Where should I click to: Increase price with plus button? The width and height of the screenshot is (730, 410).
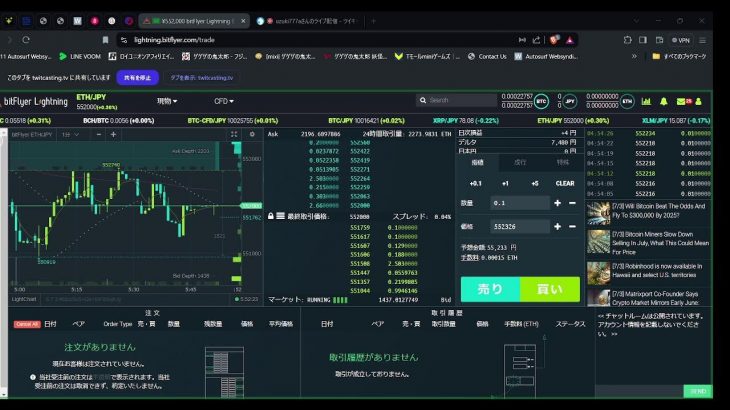click(557, 226)
